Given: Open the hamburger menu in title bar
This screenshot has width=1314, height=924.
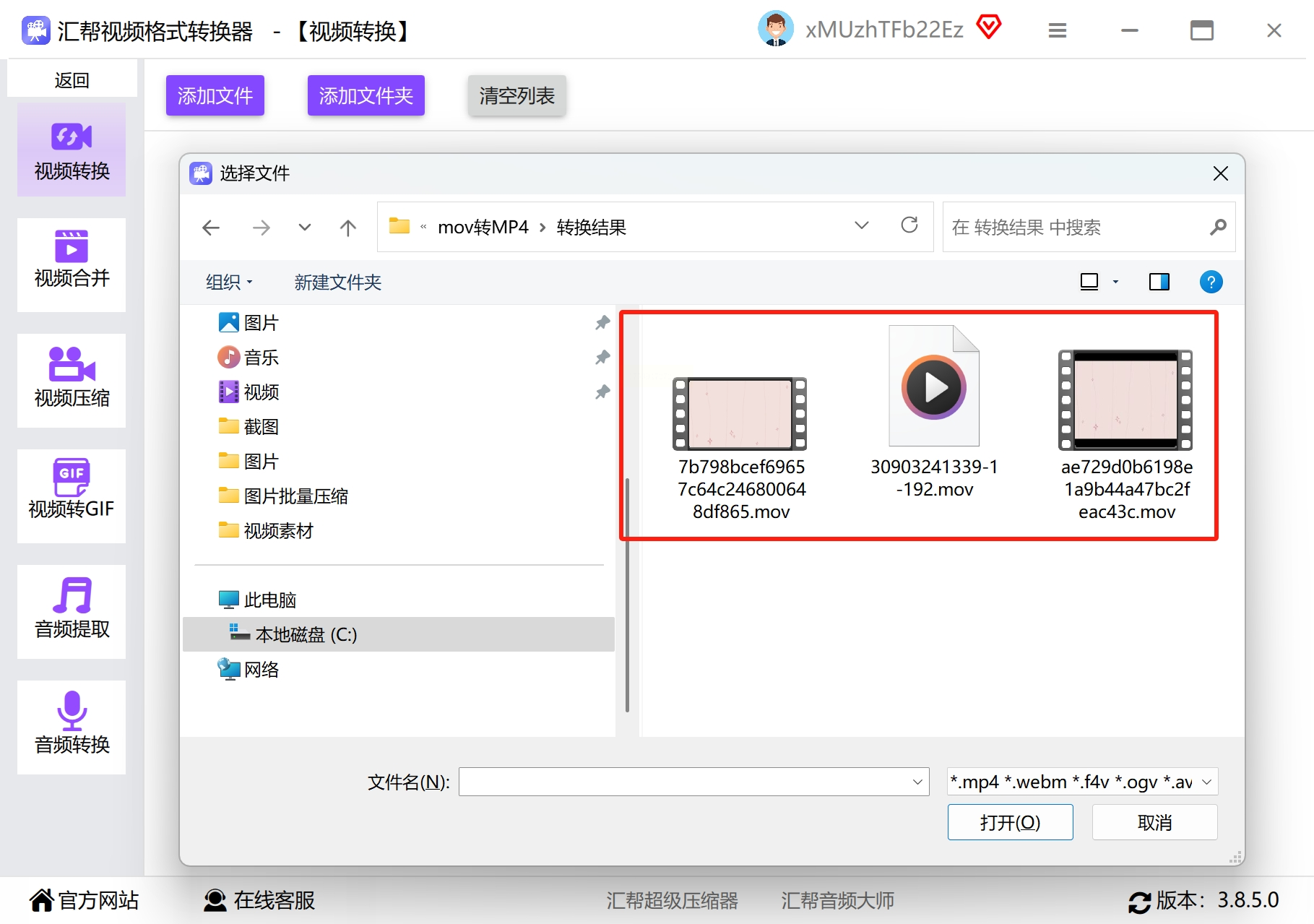Looking at the screenshot, I should coord(1058,30).
